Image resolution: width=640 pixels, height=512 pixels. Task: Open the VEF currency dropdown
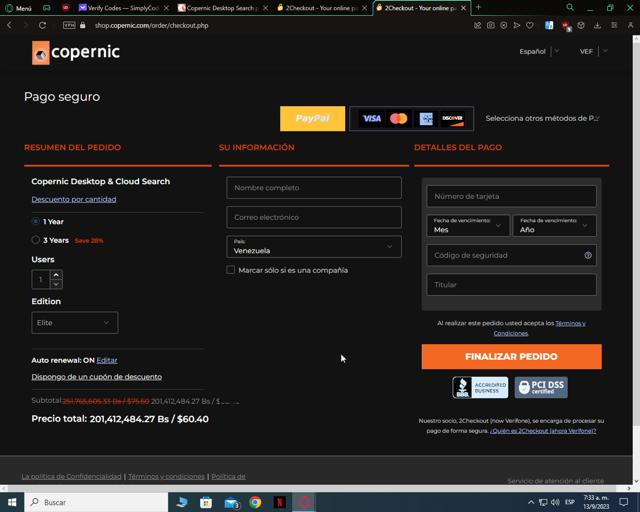[594, 51]
